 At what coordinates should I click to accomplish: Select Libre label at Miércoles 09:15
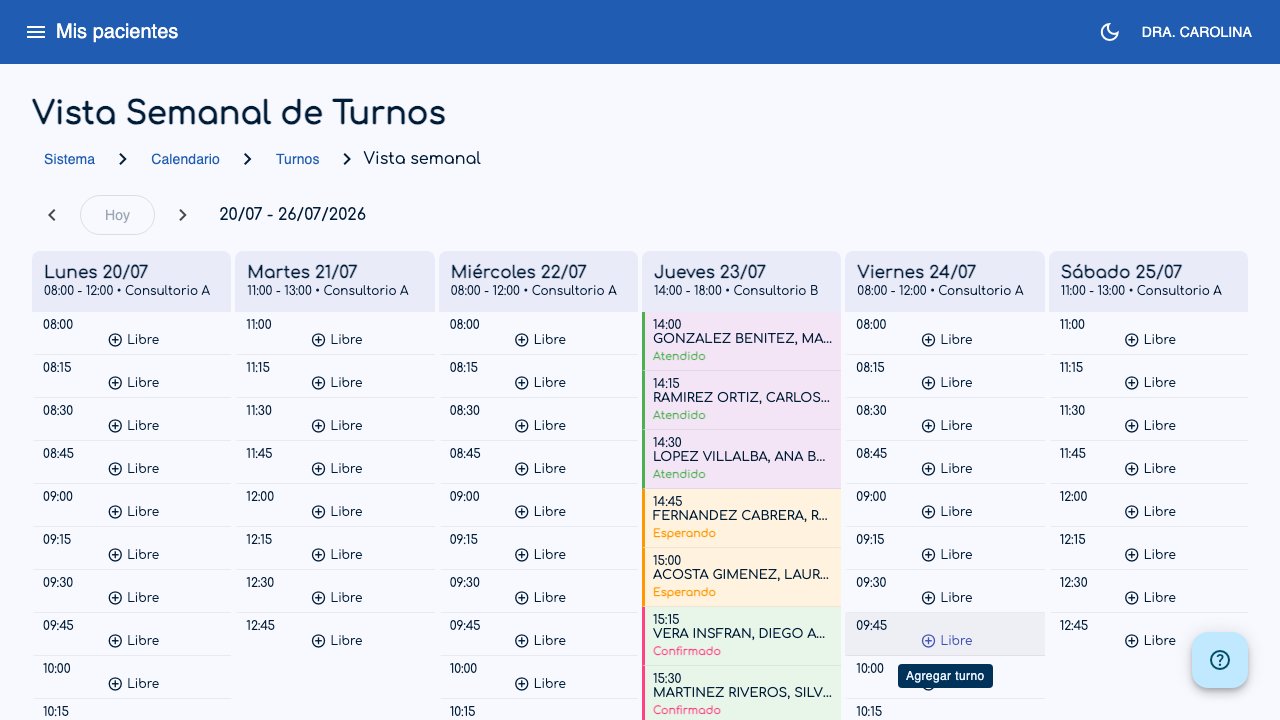pos(549,554)
